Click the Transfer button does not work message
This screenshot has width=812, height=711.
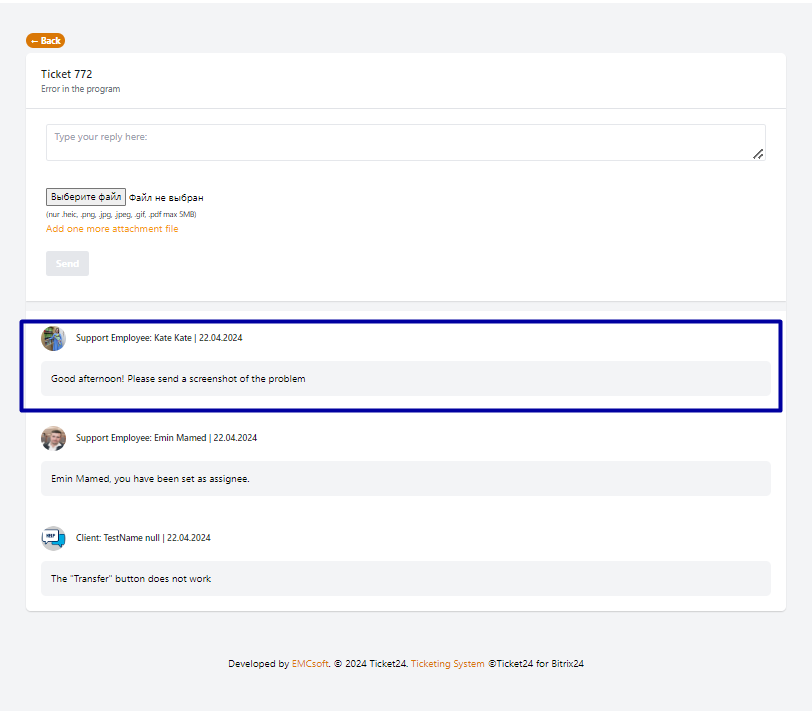pyautogui.click(x=131, y=579)
